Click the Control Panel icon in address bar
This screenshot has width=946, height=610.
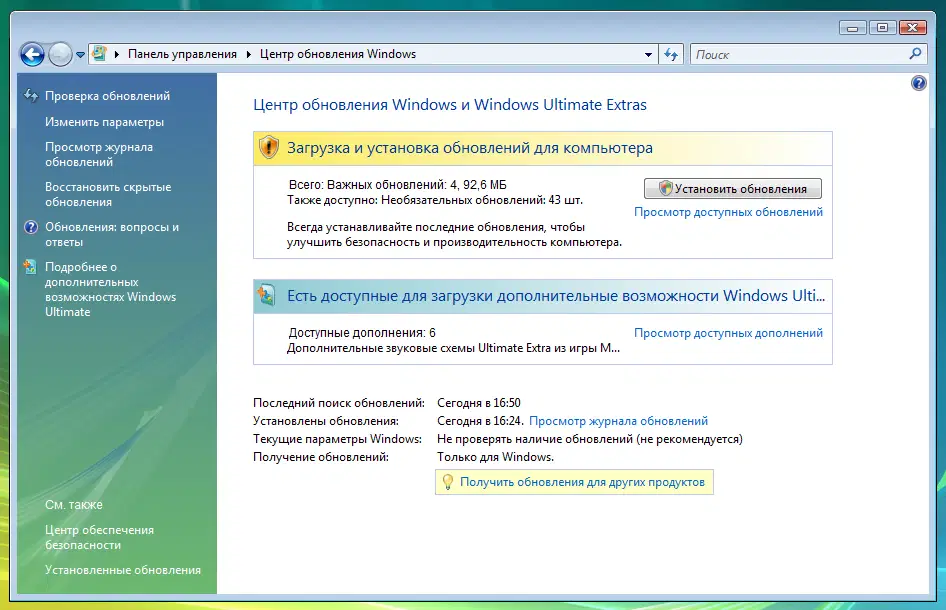(100, 54)
